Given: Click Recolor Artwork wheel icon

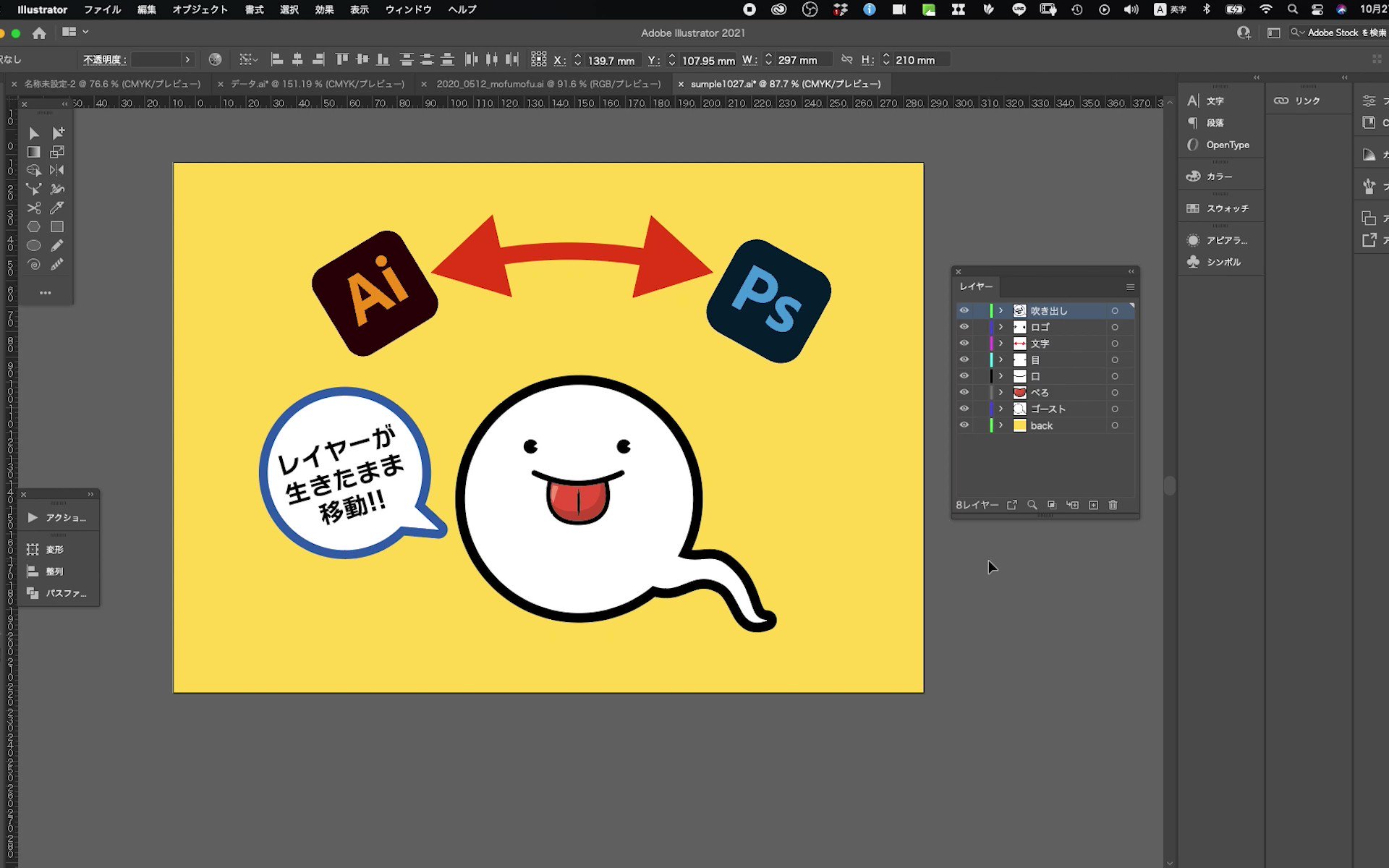Looking at the screenshot, I should [x=215, y=60].
